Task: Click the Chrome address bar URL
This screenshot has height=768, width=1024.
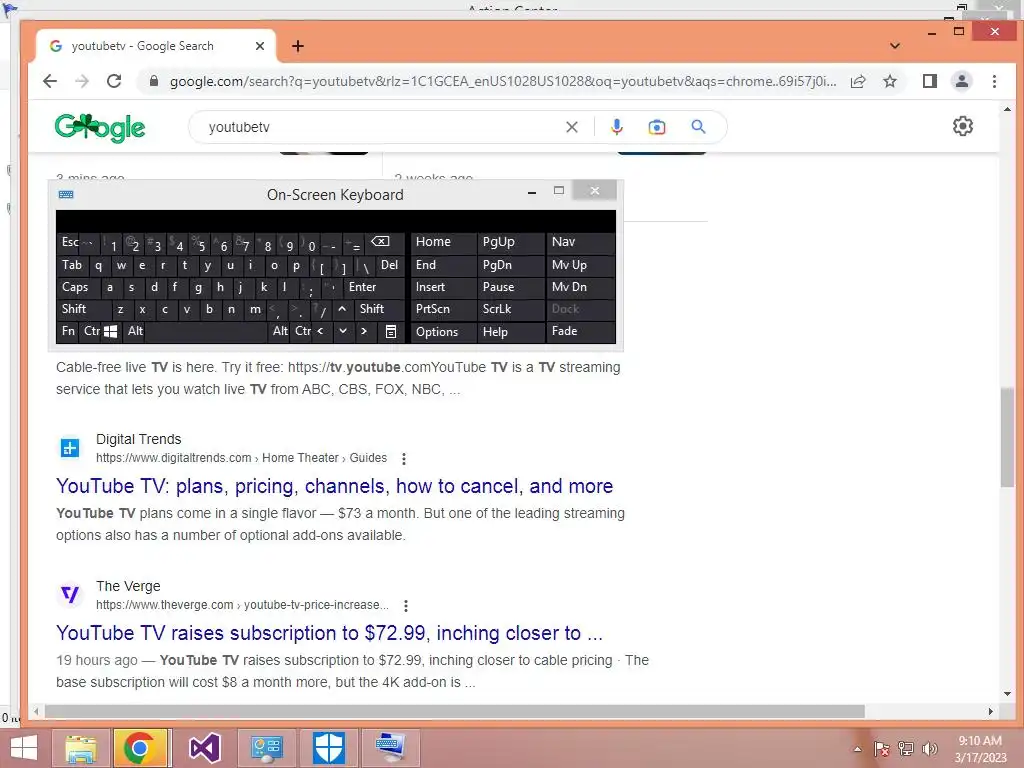Action: coord(503,82)
